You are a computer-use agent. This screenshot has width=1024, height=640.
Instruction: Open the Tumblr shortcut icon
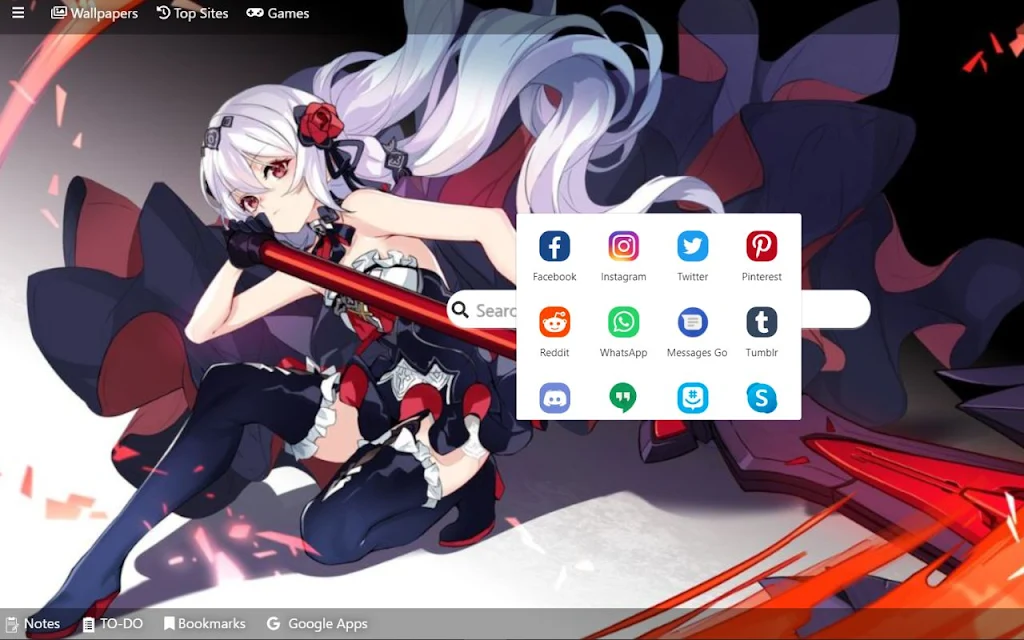[x=761, y=322]
